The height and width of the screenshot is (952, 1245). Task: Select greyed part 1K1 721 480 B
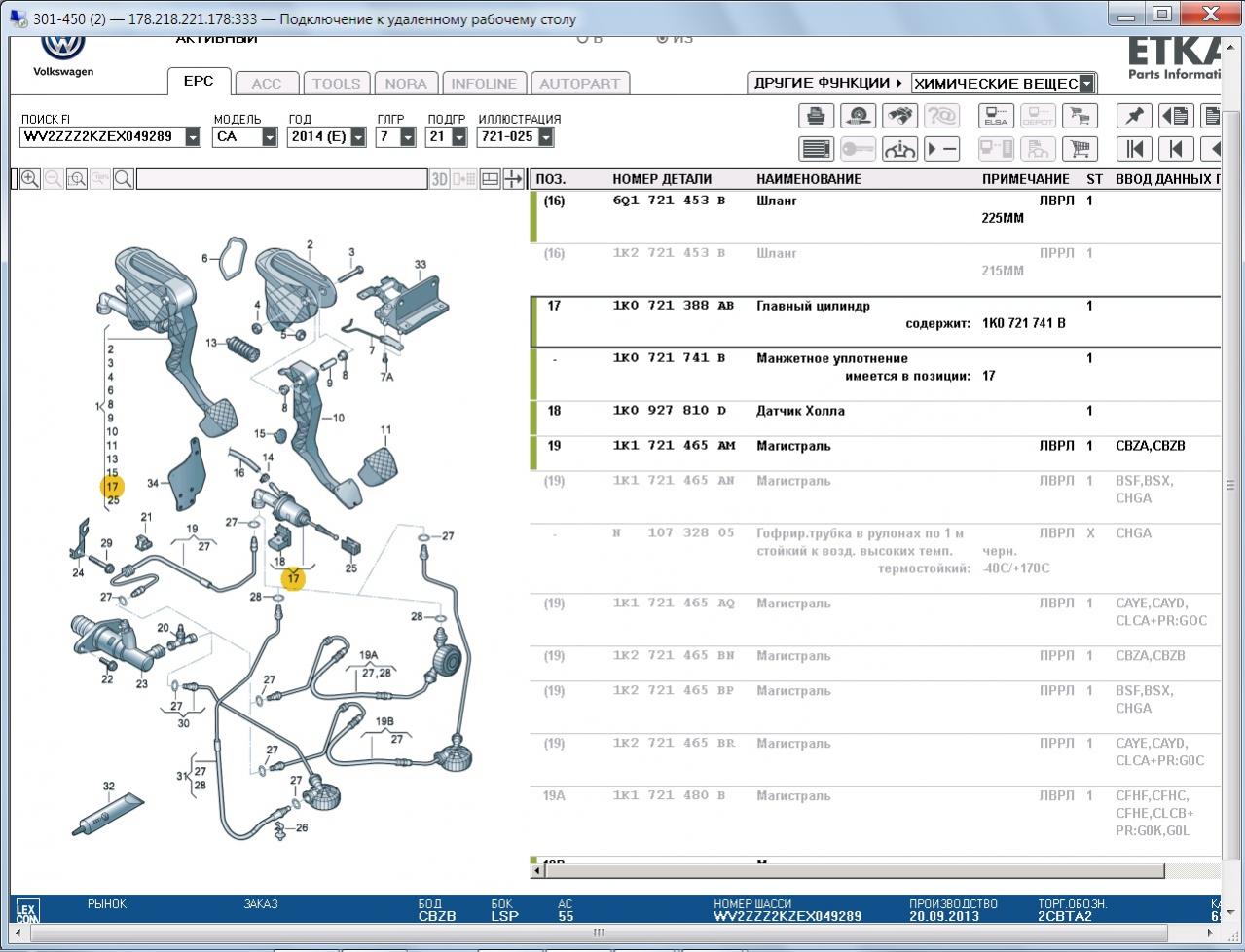[x=669, y=796]
